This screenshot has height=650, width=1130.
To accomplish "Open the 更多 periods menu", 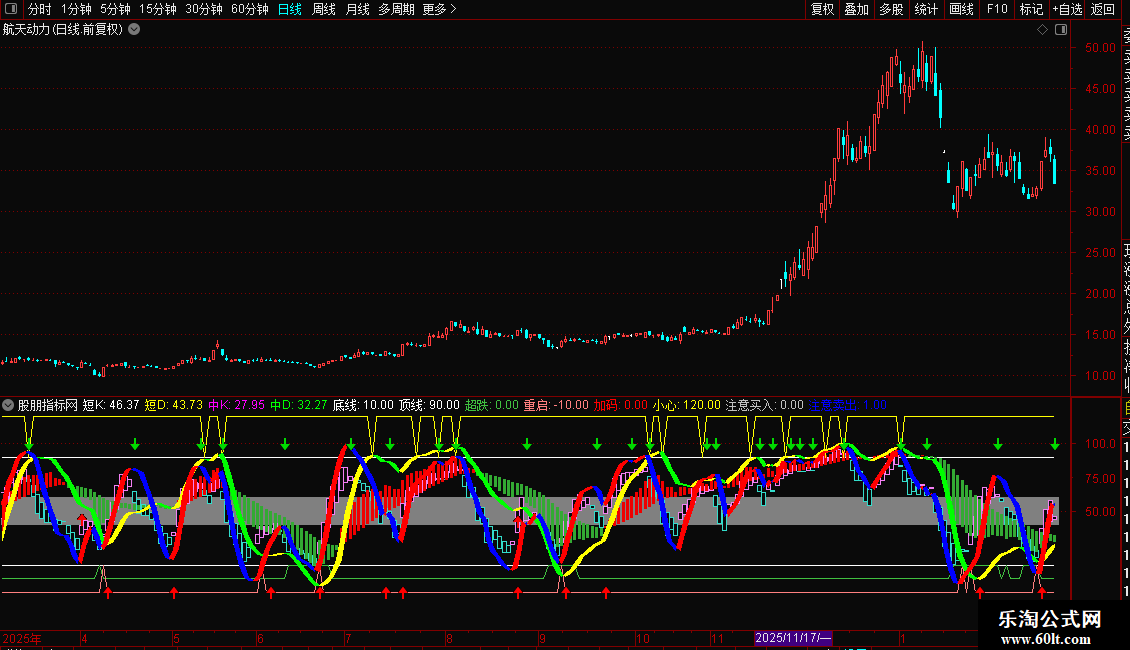I will [x=439, y=9].
